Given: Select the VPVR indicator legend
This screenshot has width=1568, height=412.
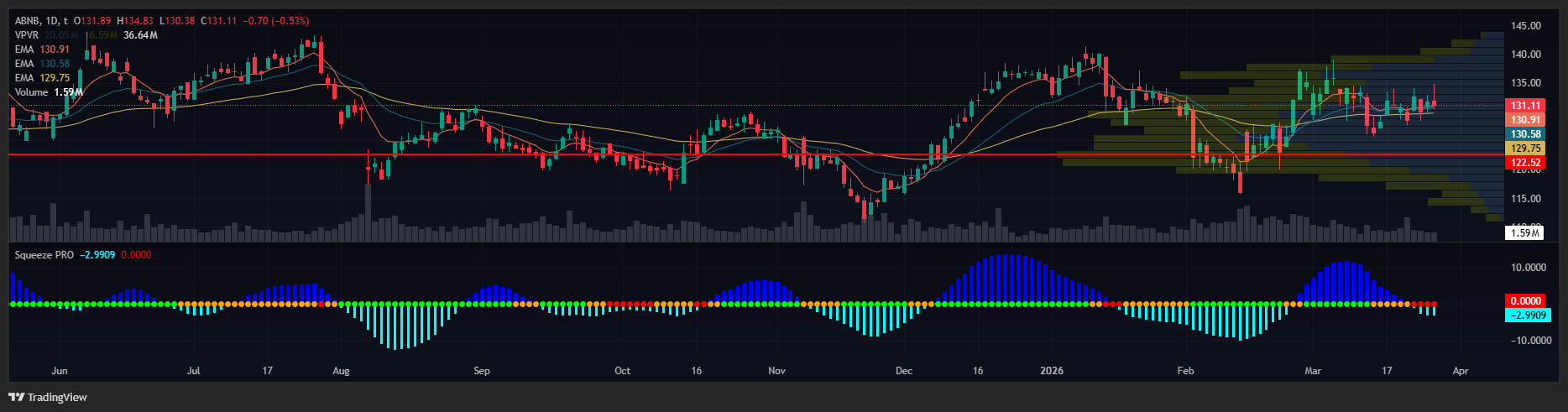Looking at the screenshot, I should pyautogui.click(x=27, y=35).
